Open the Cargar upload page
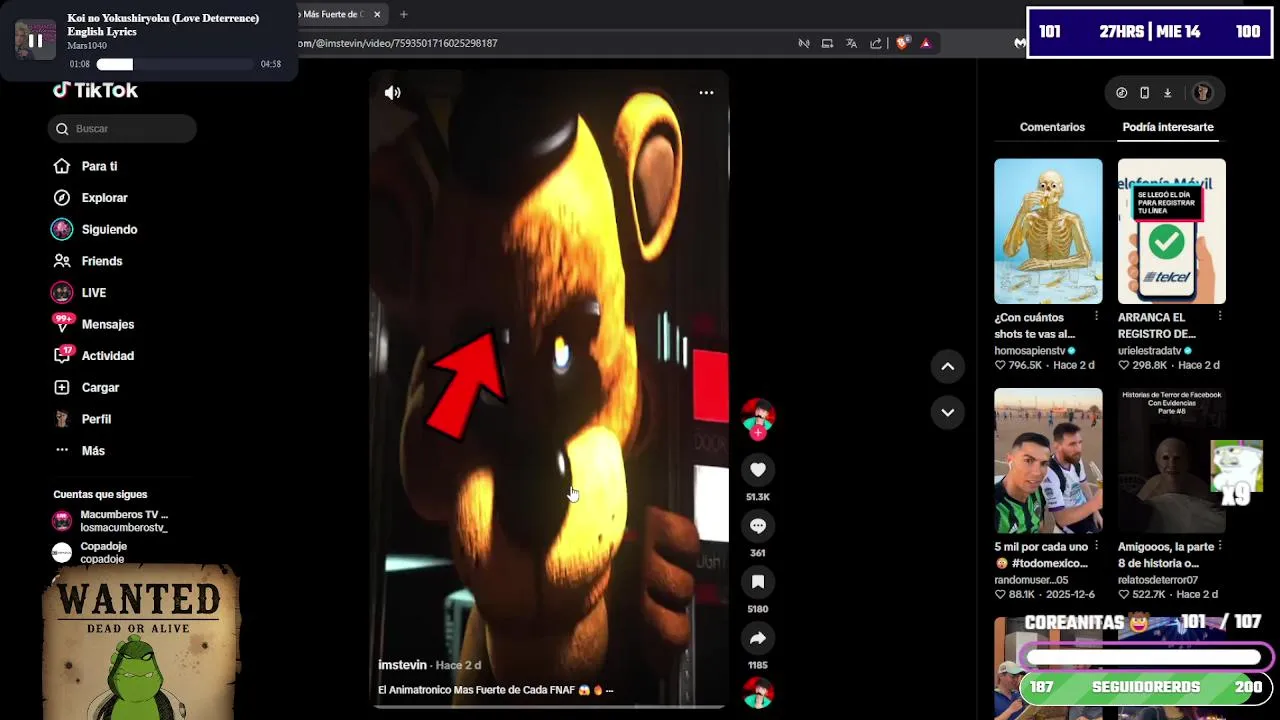 pos(100,387)
